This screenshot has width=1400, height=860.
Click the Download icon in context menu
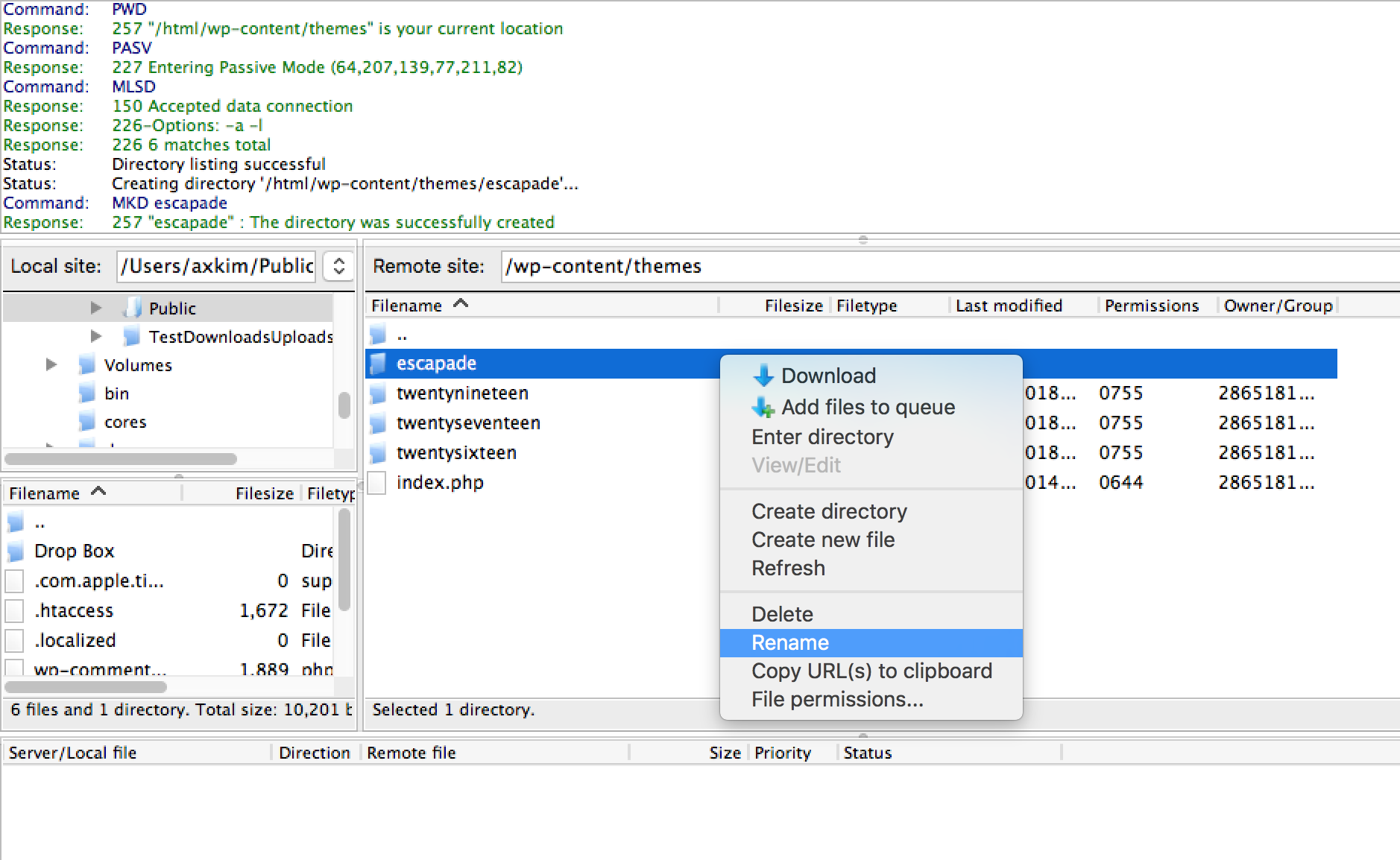[763, 376]
